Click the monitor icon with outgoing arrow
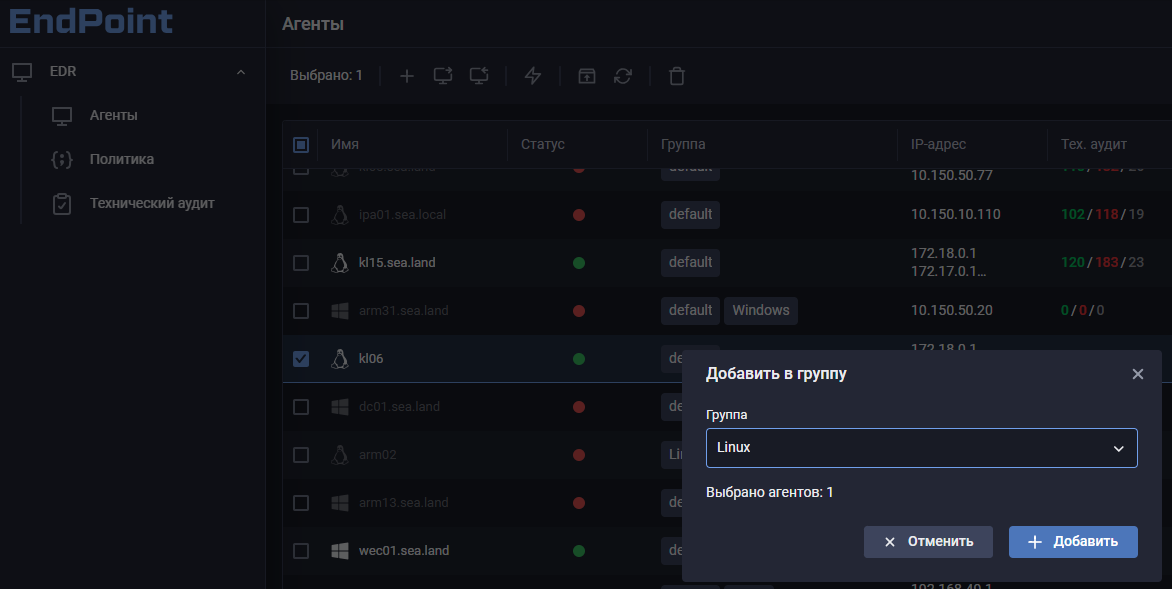 [443, 76]
